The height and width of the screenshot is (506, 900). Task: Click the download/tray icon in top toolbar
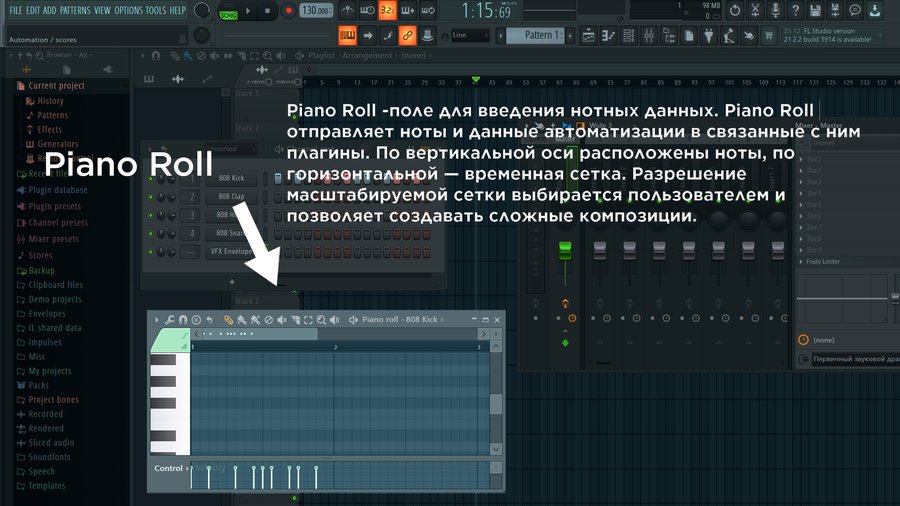point(875,10)
